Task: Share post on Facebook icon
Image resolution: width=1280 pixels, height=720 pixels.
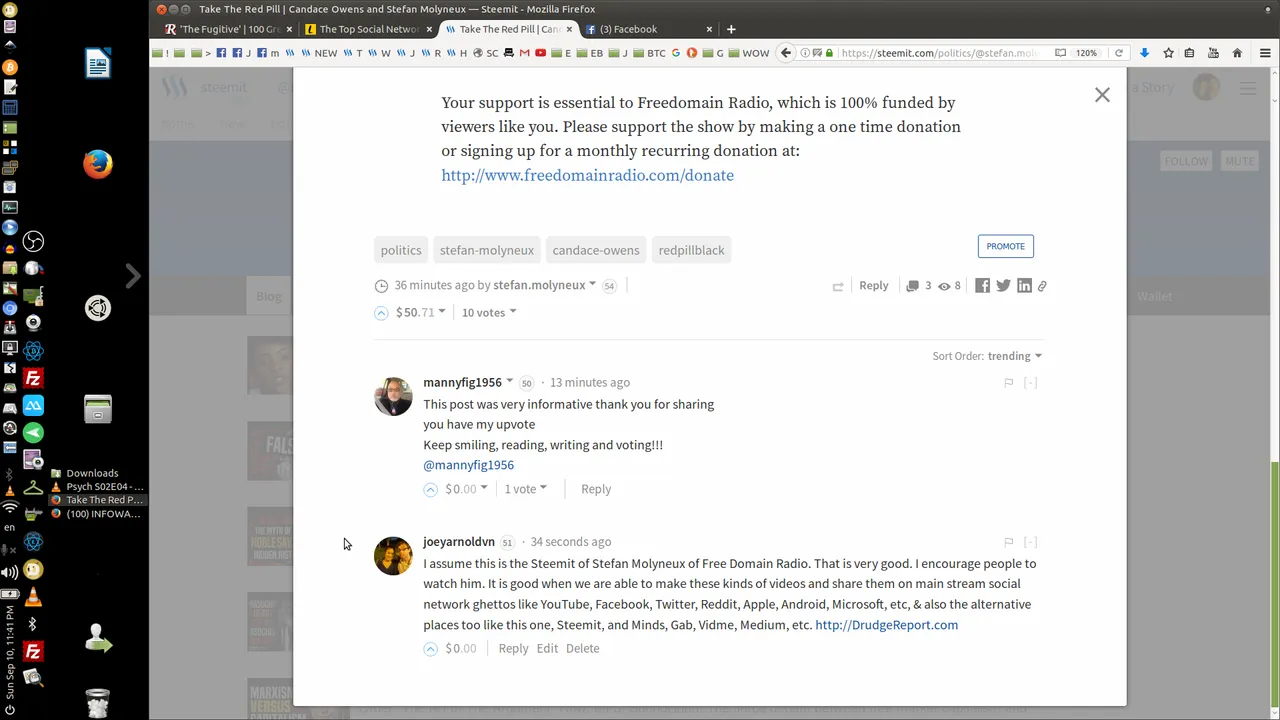Action: click(982, 286)
